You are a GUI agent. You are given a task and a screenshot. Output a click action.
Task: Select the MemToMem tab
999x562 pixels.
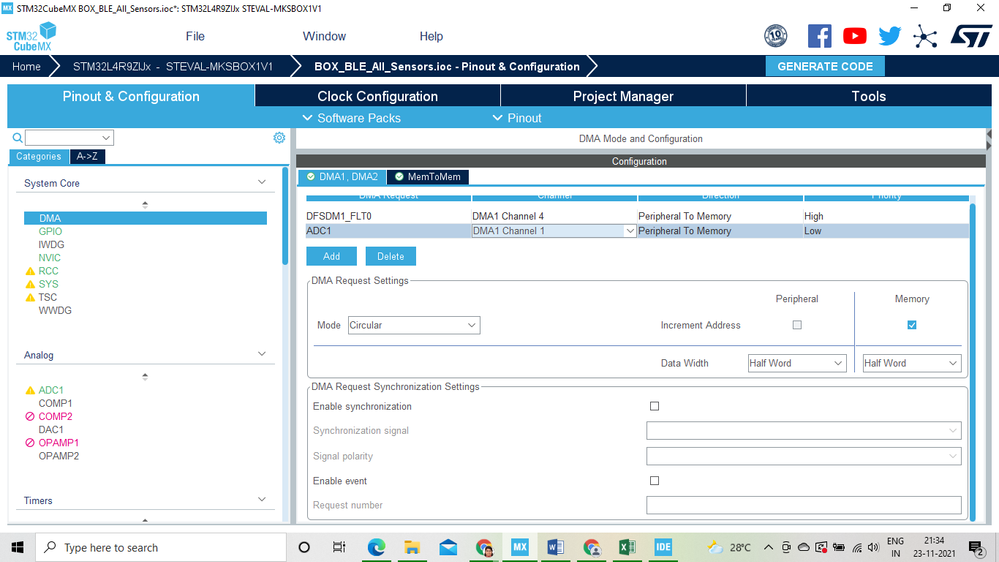(x=428, y=177)
